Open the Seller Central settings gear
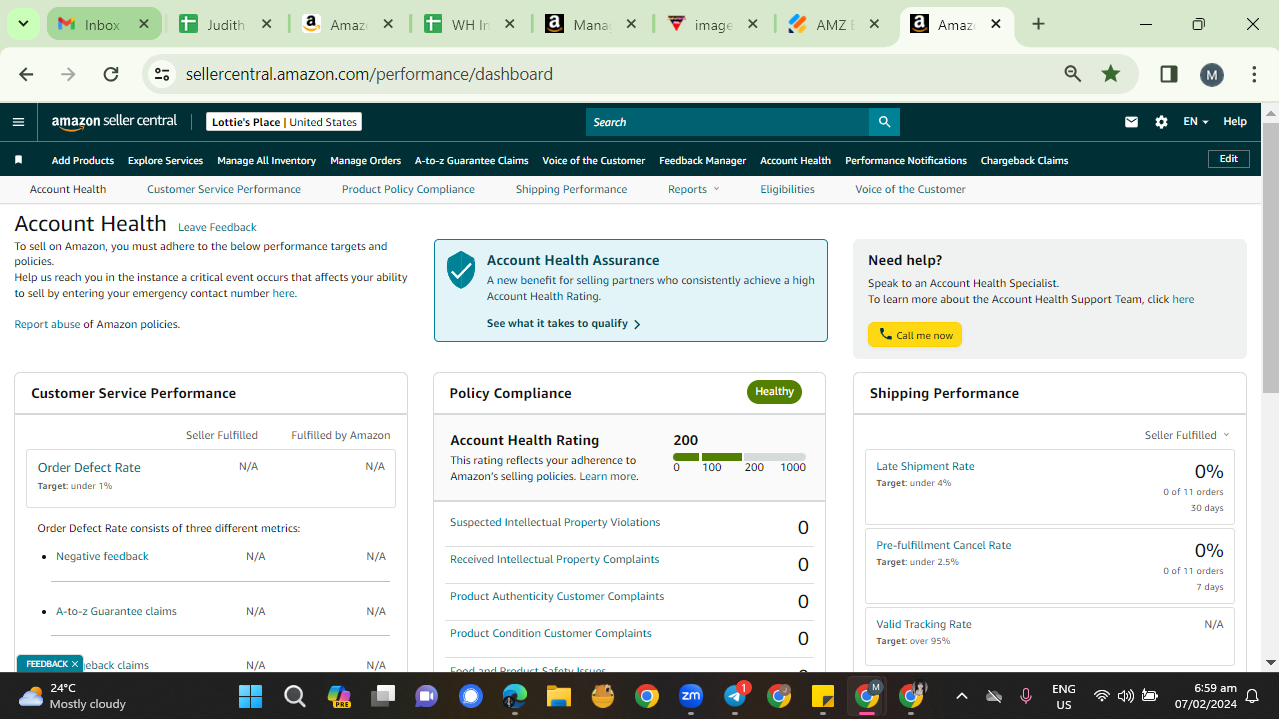Viewport: 1279px width, 719px height. (1161, 122)
